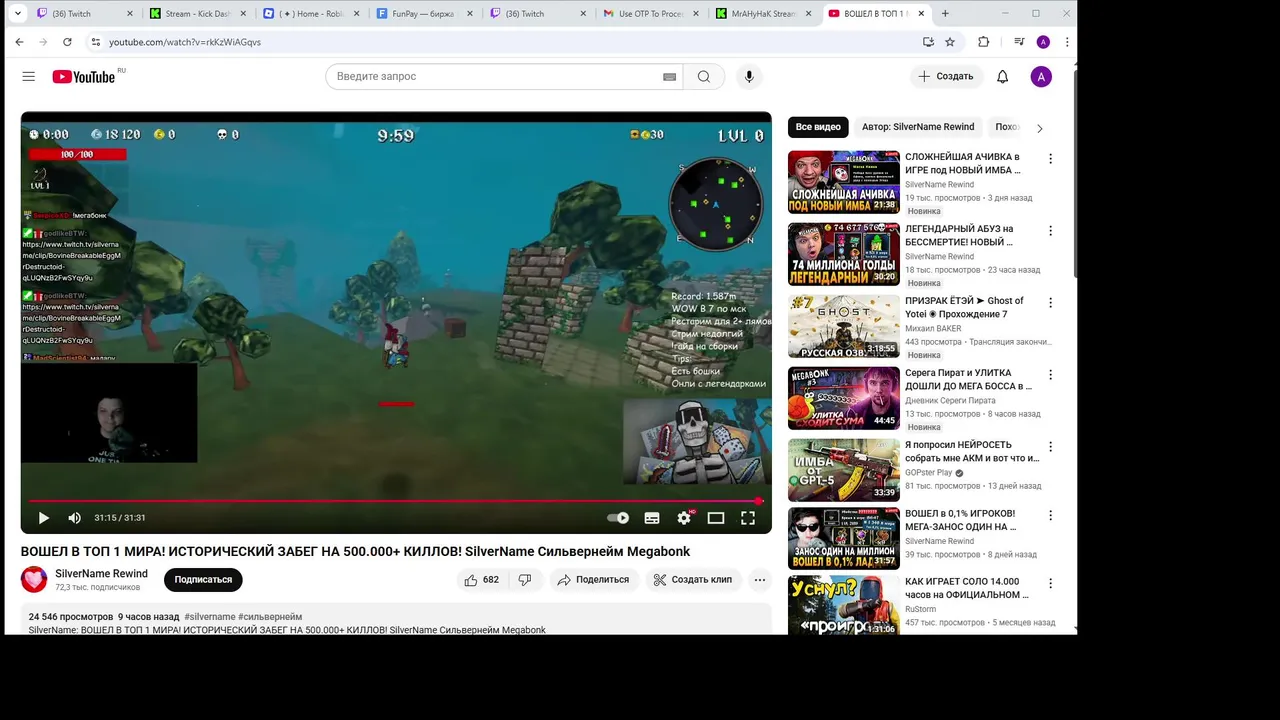Play the video

coord(43,518)
